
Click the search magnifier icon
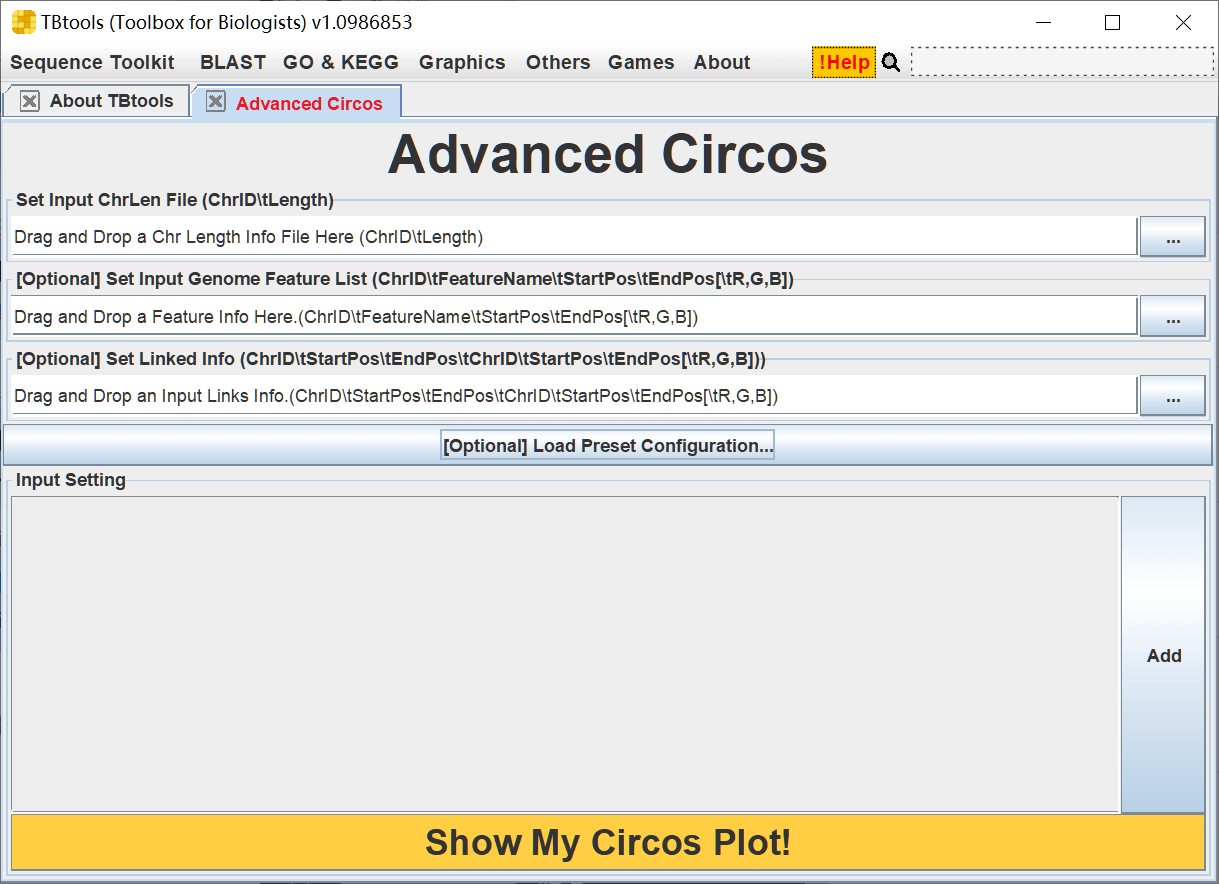click(x=891, y=62)
